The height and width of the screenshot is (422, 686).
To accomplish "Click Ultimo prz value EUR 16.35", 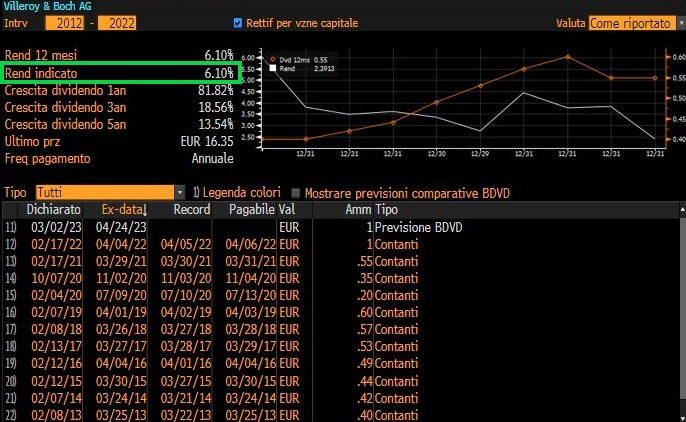I will click(207, 142).
